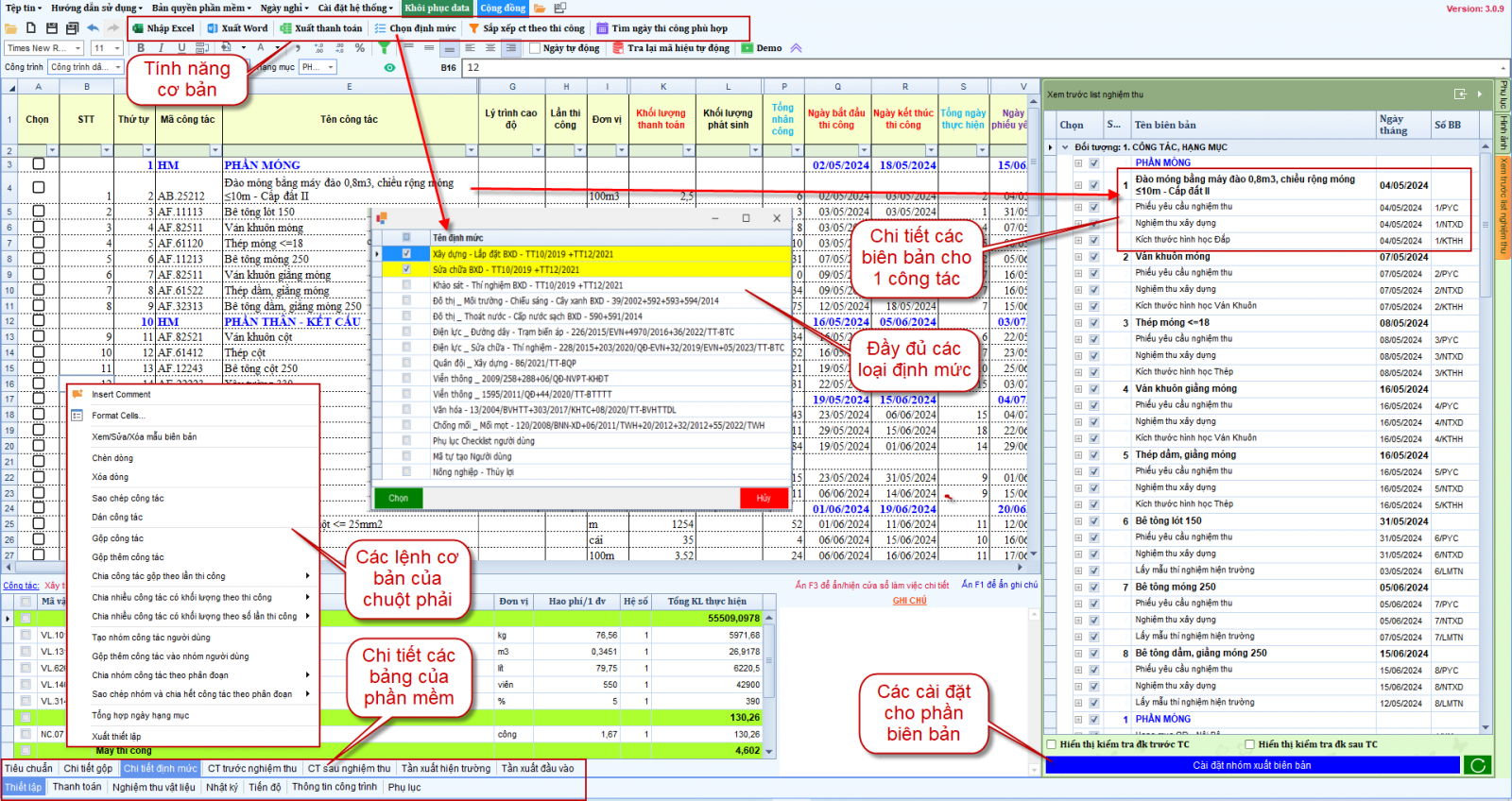Click the green eye icon in toolbar
Viewport: 1512px width, 801px height.
[x=389, y=67]
